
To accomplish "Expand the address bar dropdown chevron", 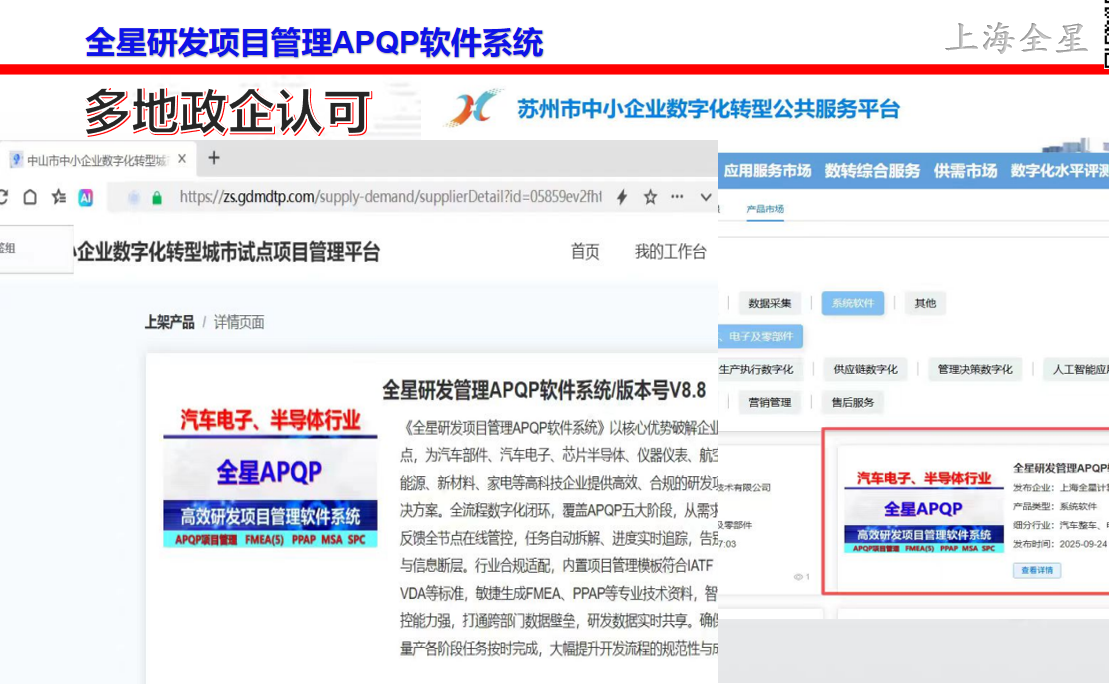I will (705, 197).
